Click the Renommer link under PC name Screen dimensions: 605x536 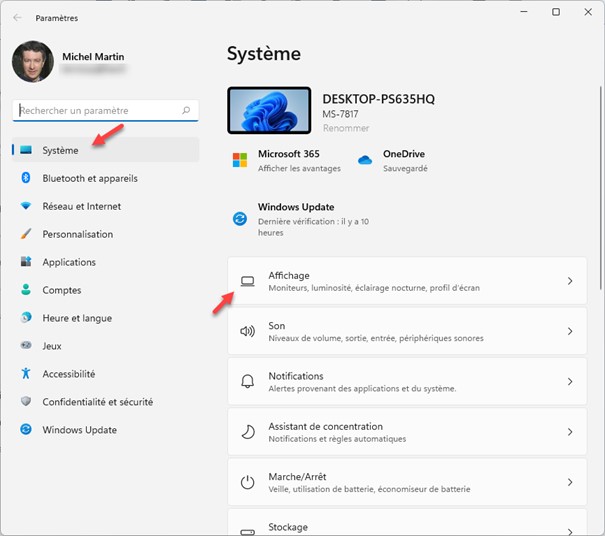pos(346,128)
